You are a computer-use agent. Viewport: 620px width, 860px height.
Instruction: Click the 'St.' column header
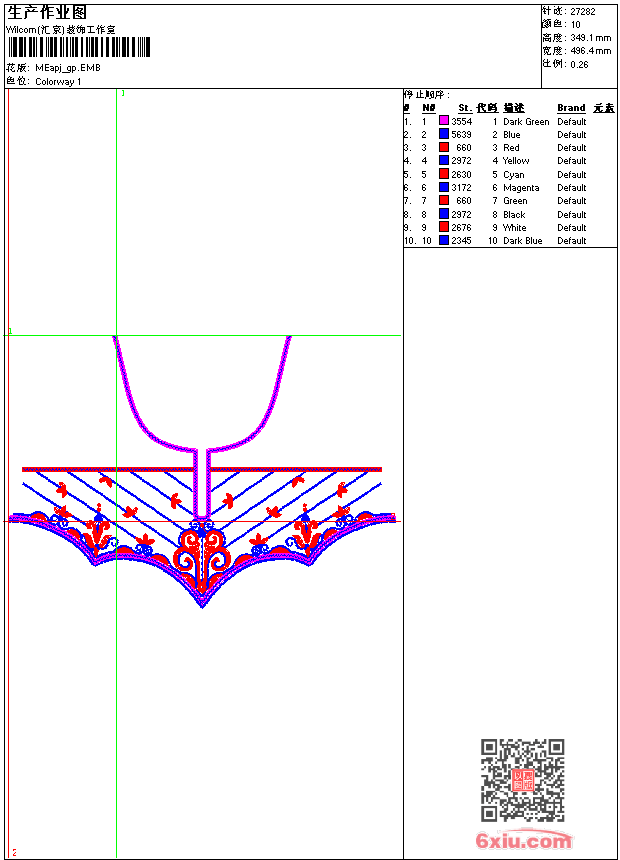tap(465, 108)
